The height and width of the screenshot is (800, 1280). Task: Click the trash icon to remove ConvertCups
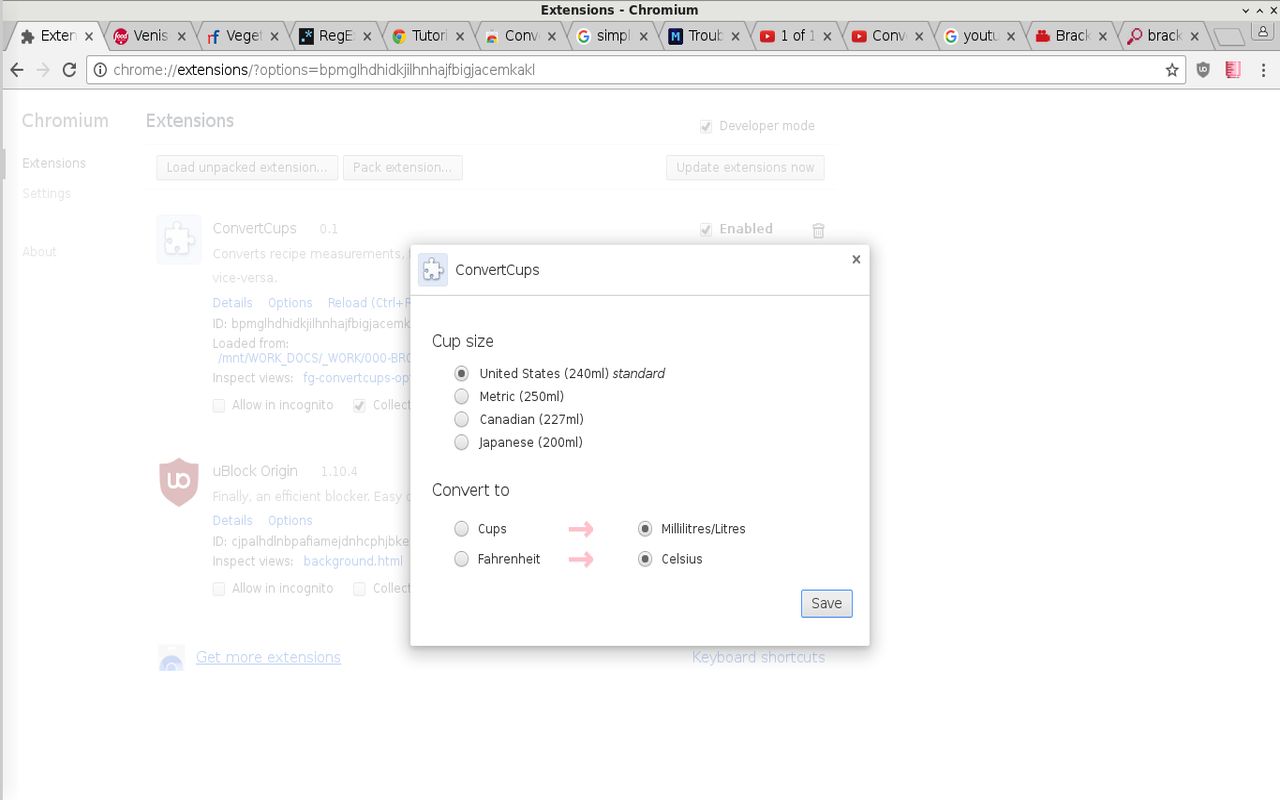[818, 230]
